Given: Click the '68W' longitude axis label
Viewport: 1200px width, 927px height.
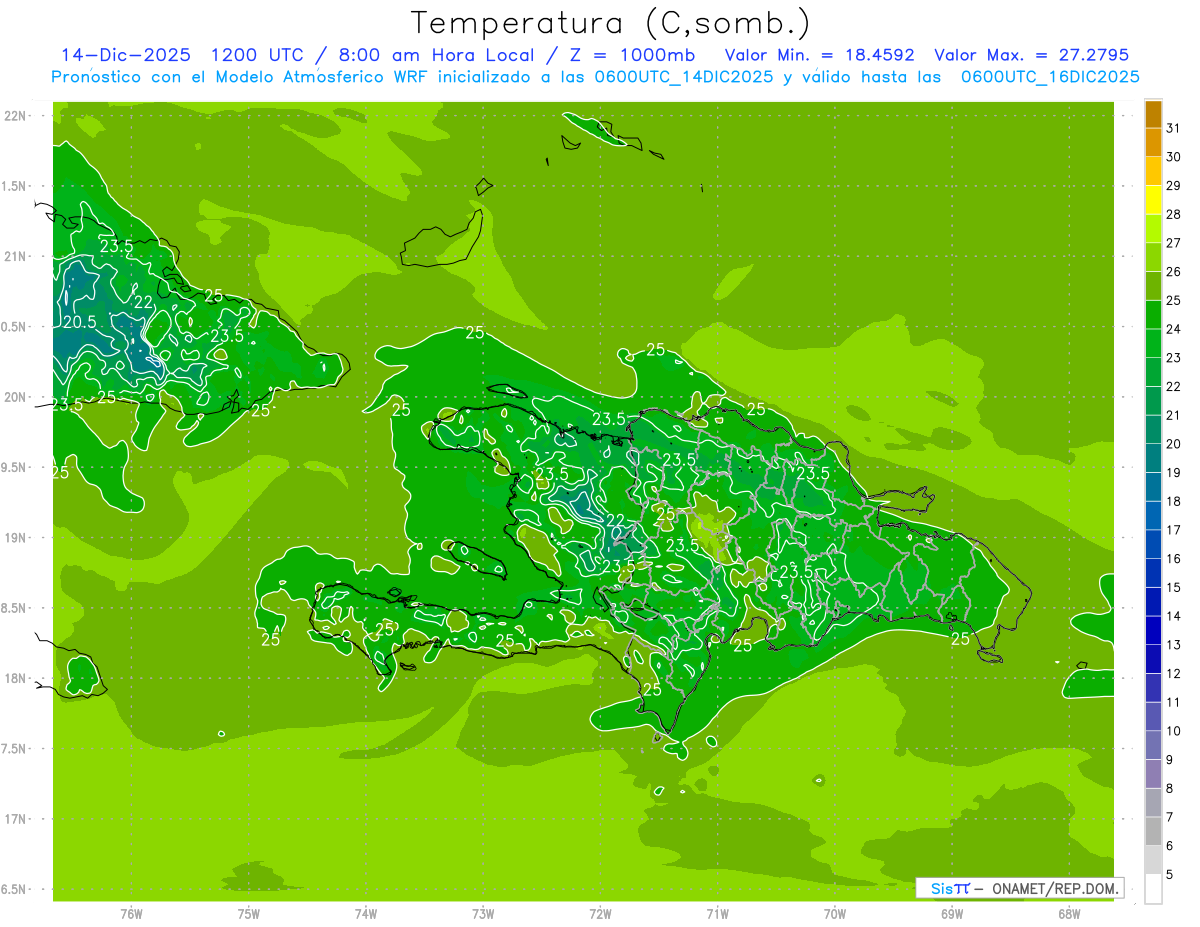Looking at the screenshot, I should [x=1070, y=913].
